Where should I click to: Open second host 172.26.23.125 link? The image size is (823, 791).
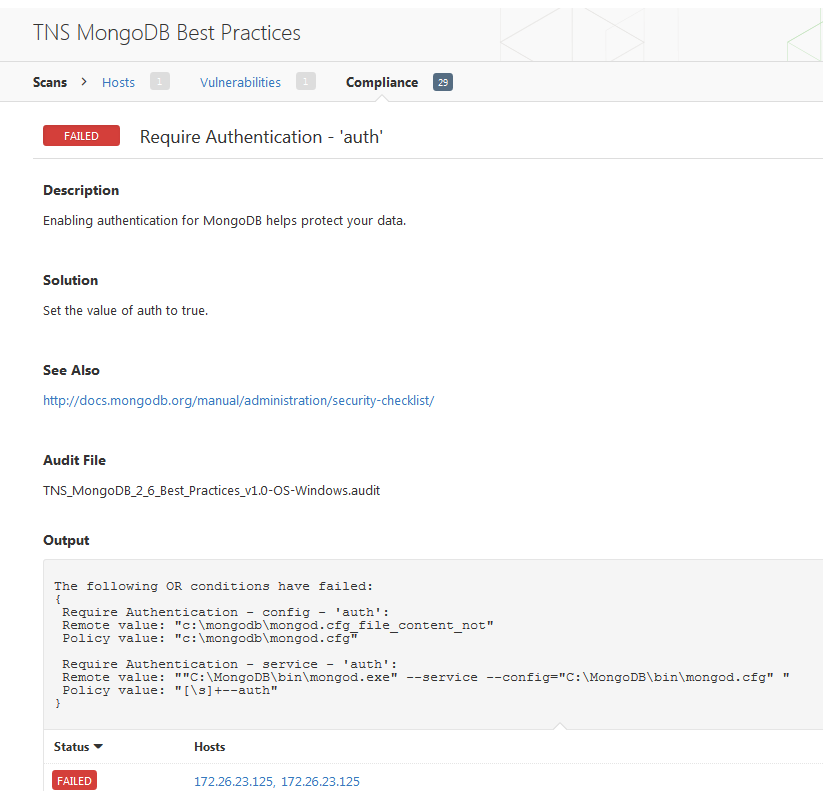(x=320, y=781)
